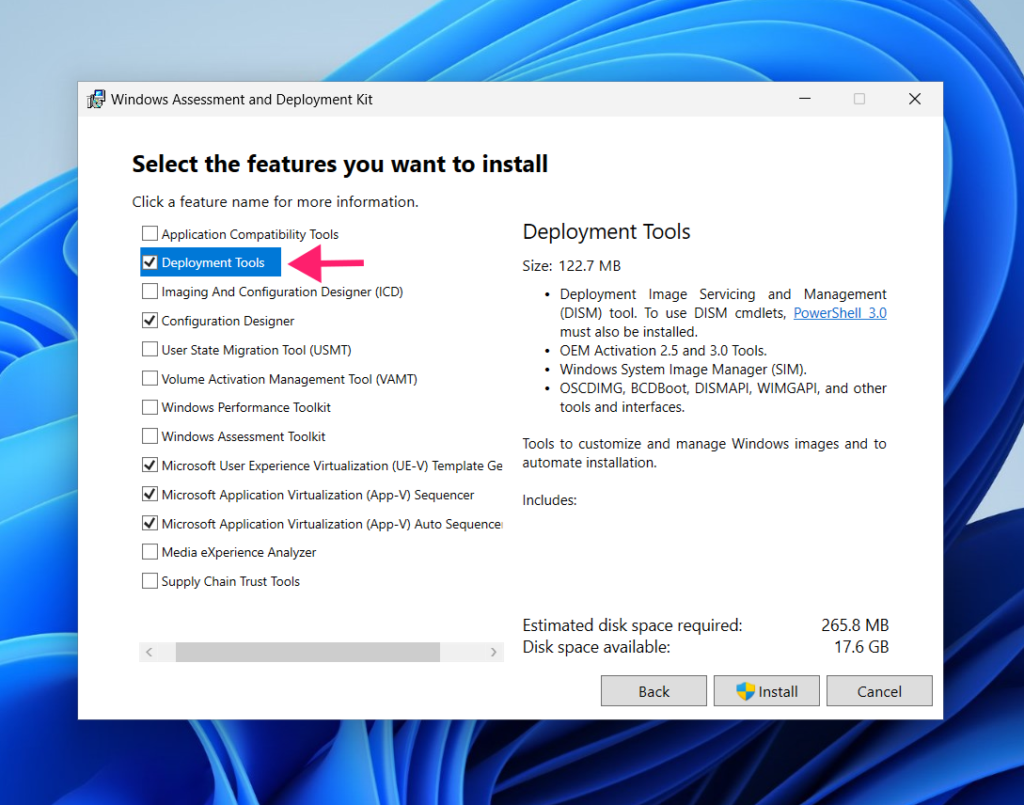The width and height of the screenshot is (1024, 805).
Task: Select the Media eXperience Analyzer feature name
Action: pyautogui.click(x=239, y=552)
